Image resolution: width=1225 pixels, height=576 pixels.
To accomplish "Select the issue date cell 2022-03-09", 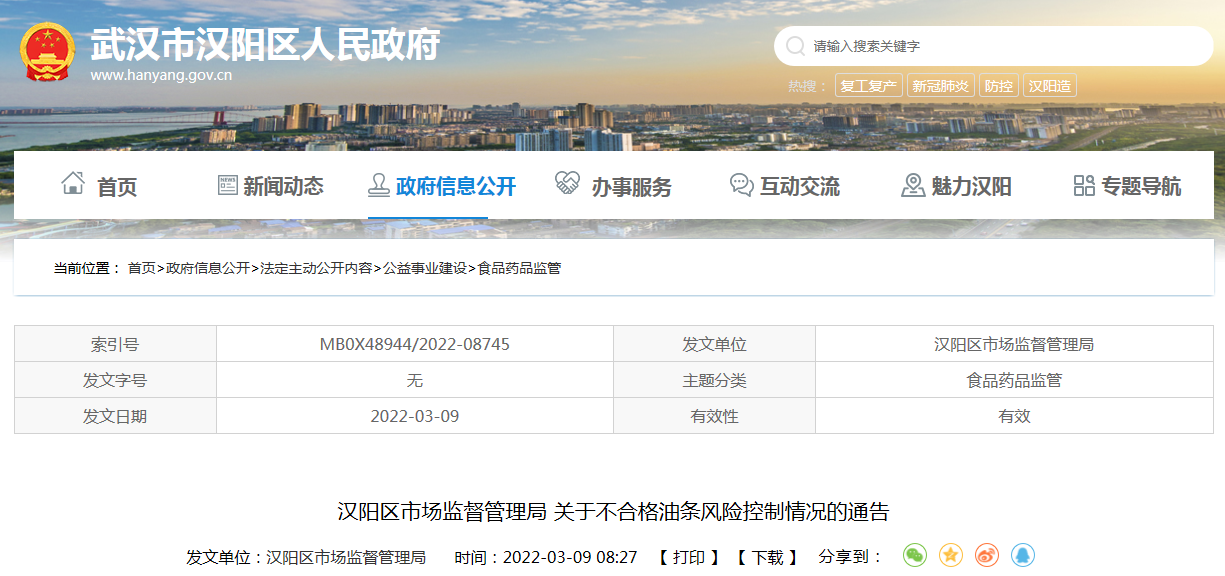I will (x=415, y=416).
